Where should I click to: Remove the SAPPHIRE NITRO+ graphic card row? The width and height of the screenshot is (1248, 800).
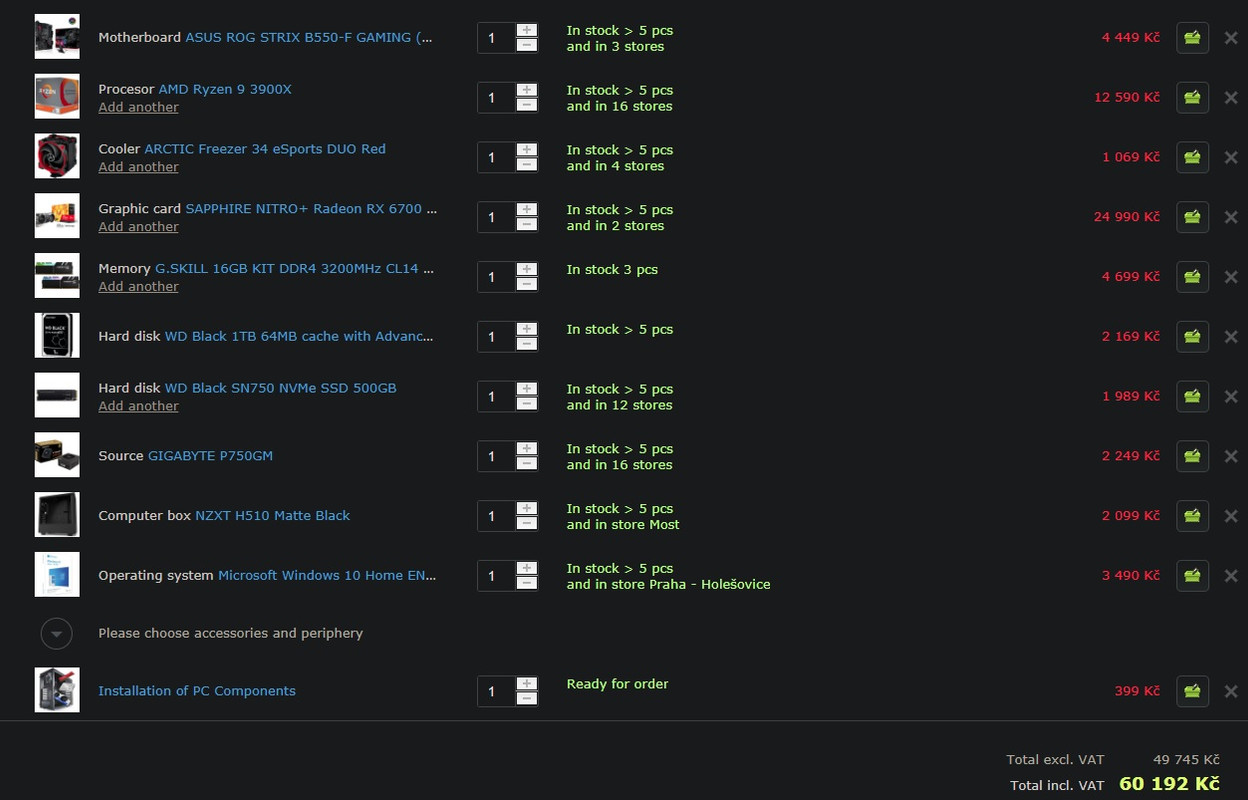click(x=1231, y=217)
